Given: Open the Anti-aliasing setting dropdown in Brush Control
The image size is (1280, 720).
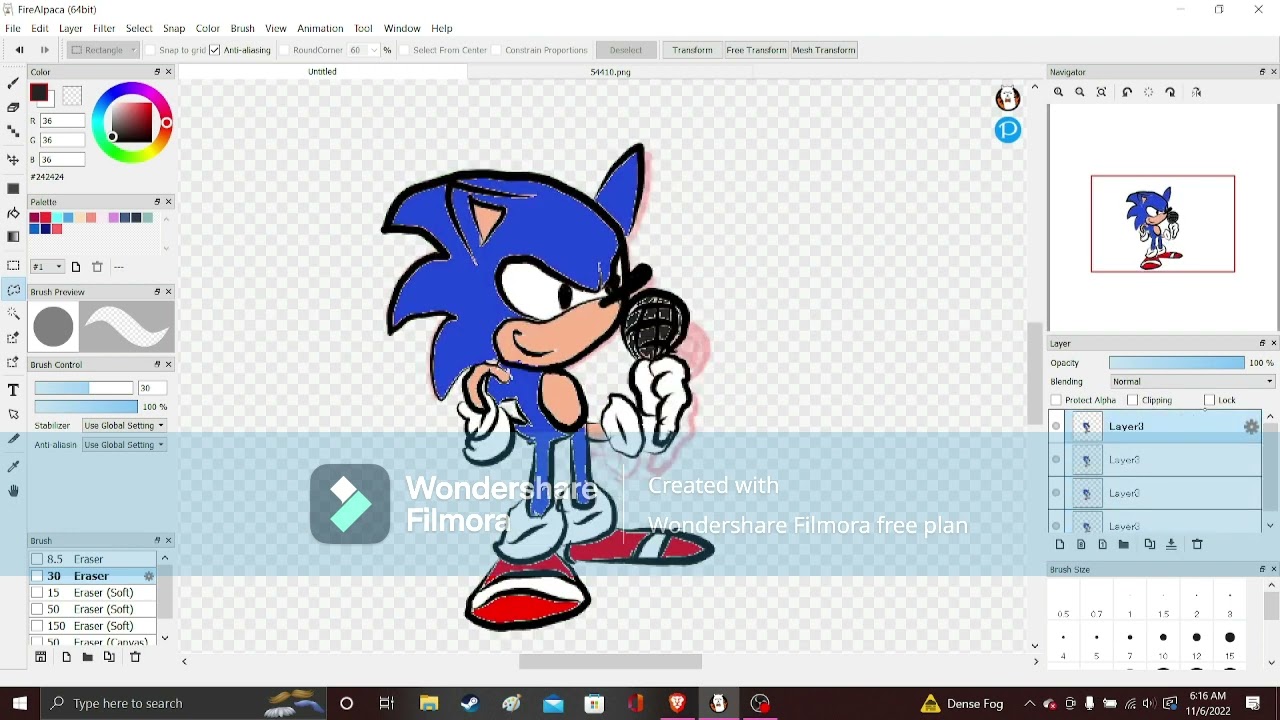Looking at the screenshot, I should click(x=124, y=445).
